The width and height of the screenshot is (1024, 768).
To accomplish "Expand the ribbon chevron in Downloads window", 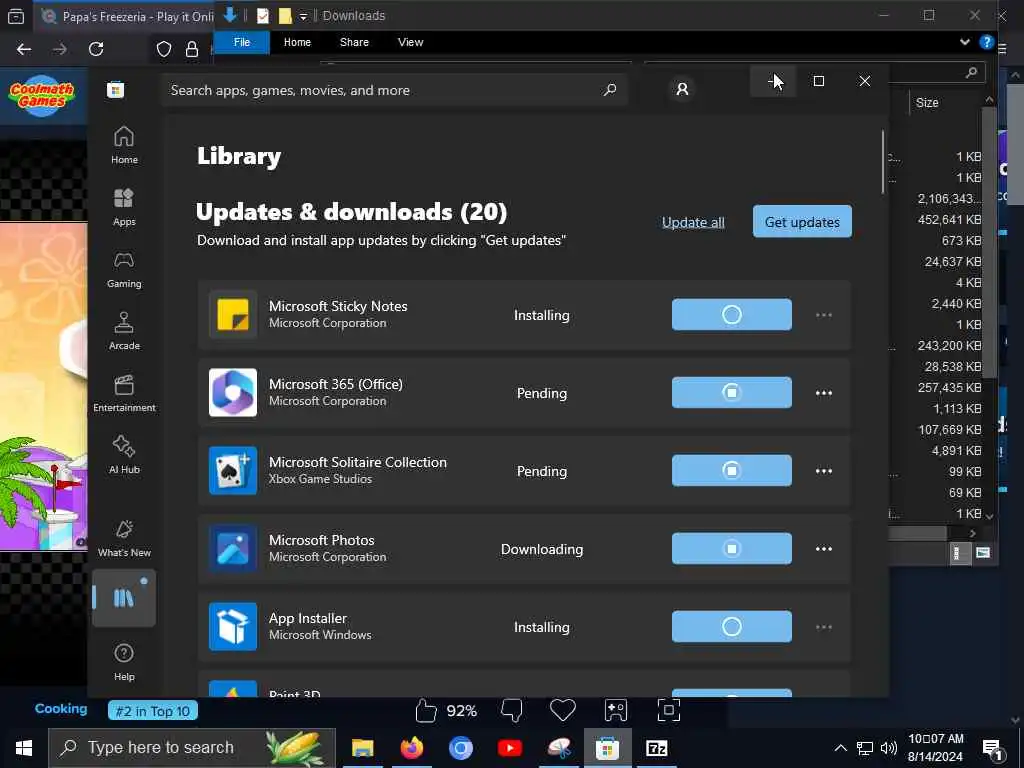I will point(965,42).
